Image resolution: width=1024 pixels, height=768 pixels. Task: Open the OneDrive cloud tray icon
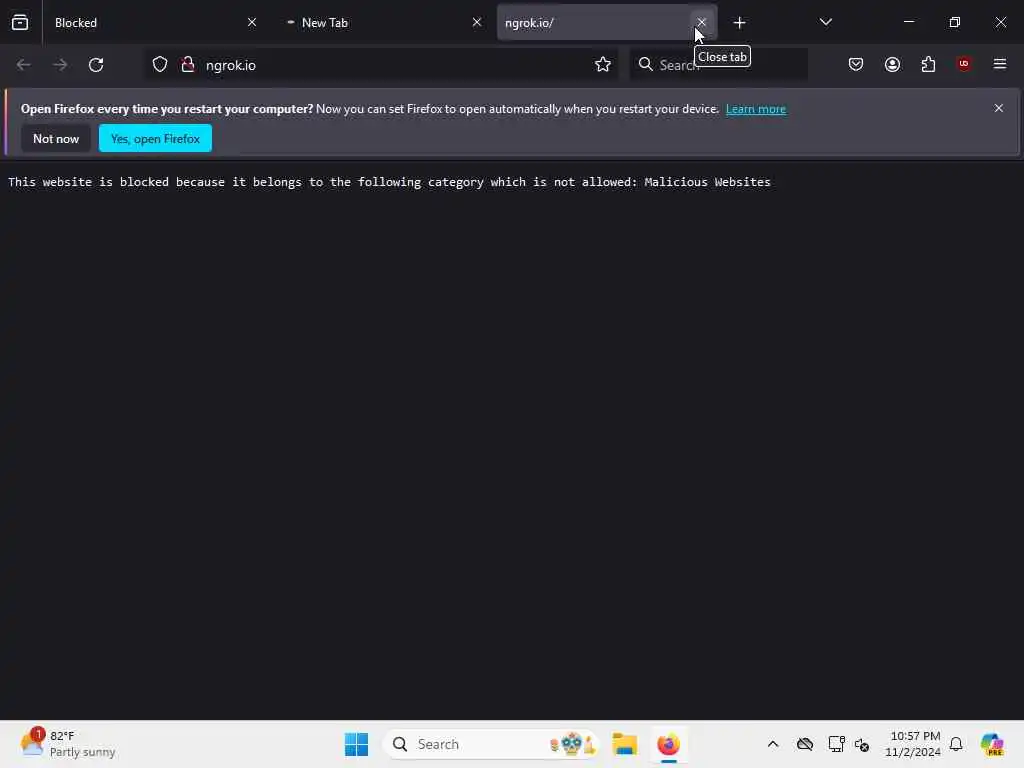[x=805, y=744]
